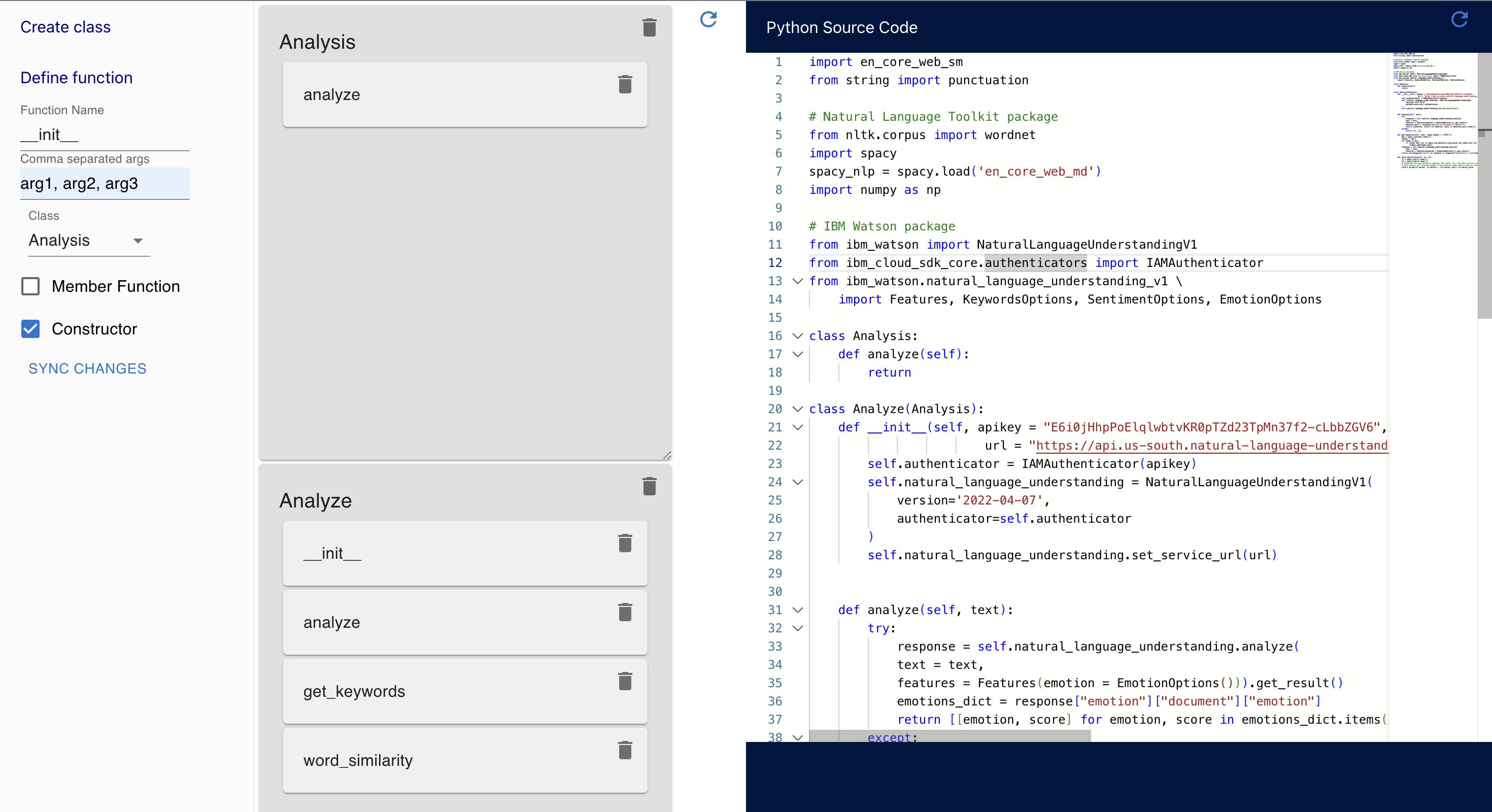Image resolution: width=1492 pixels, height=812 pixels.
Task: Fold the analyze method at line 31
Action: pos(798,610)
